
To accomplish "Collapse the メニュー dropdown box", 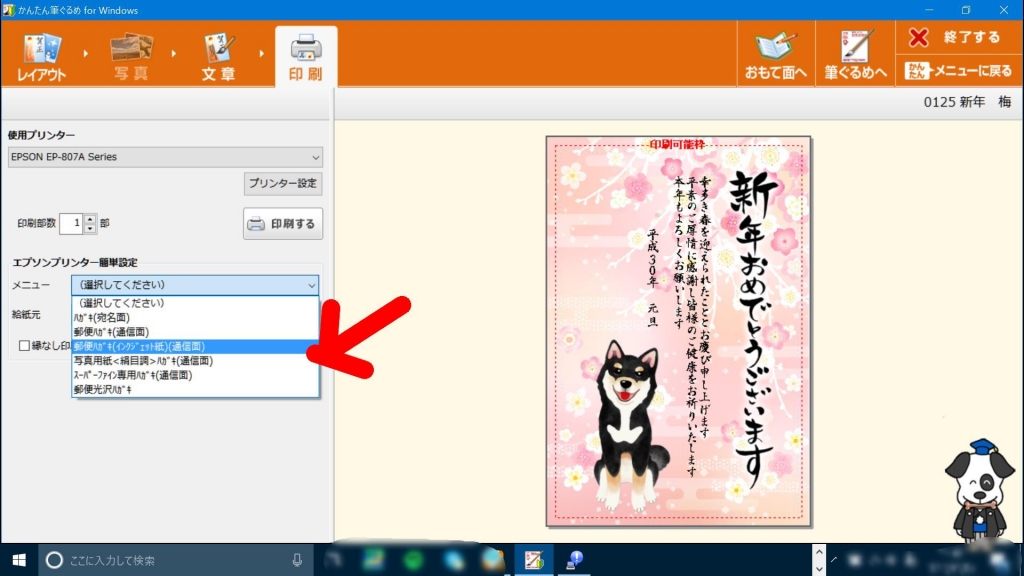I will pyautogui.click(x=195, y=285).
